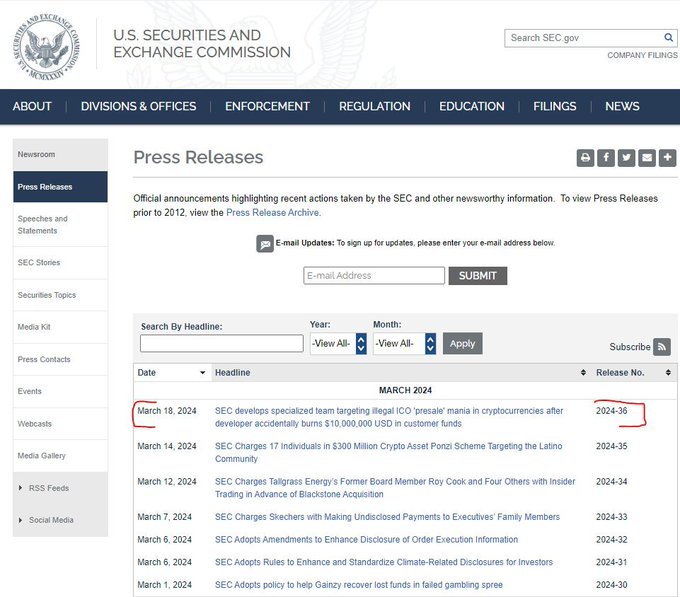The width and height of the screenshot is (680, 597).
Task: Open Media Gallery sidebar link
Action: (60, 456)
